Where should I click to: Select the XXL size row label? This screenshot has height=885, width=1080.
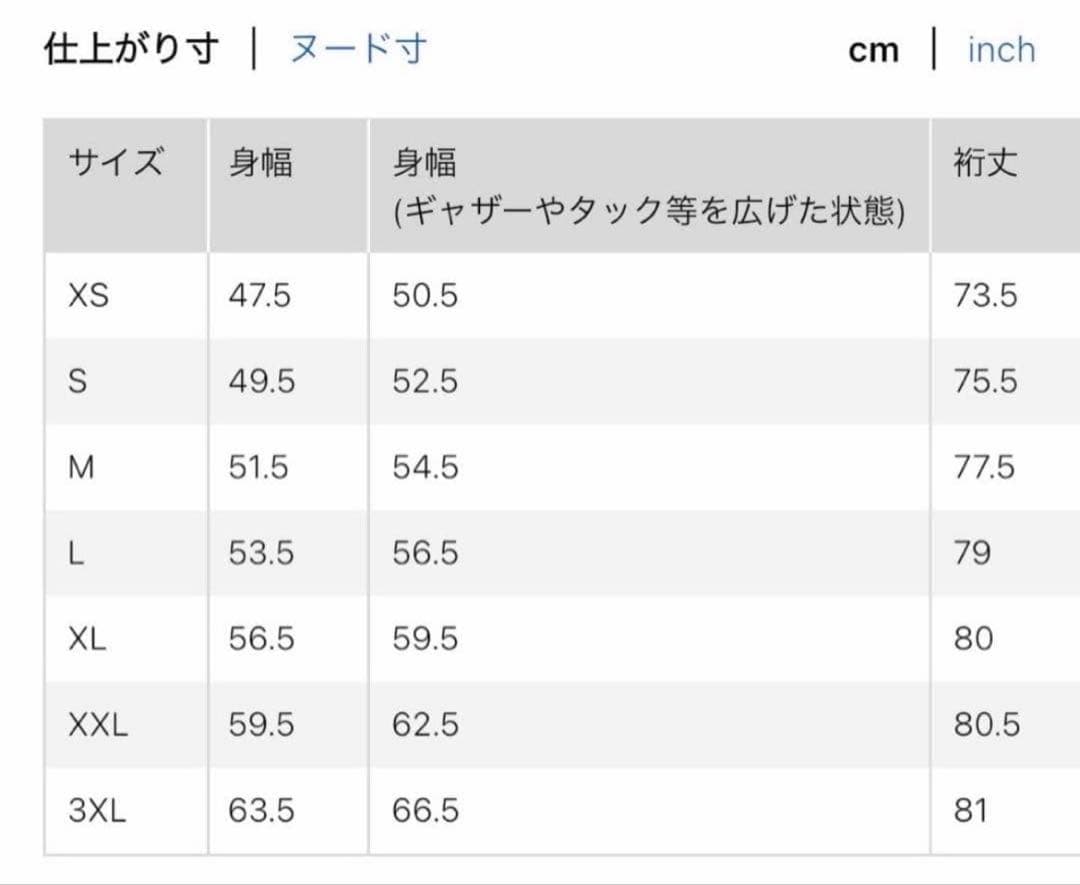click(98, 725)
